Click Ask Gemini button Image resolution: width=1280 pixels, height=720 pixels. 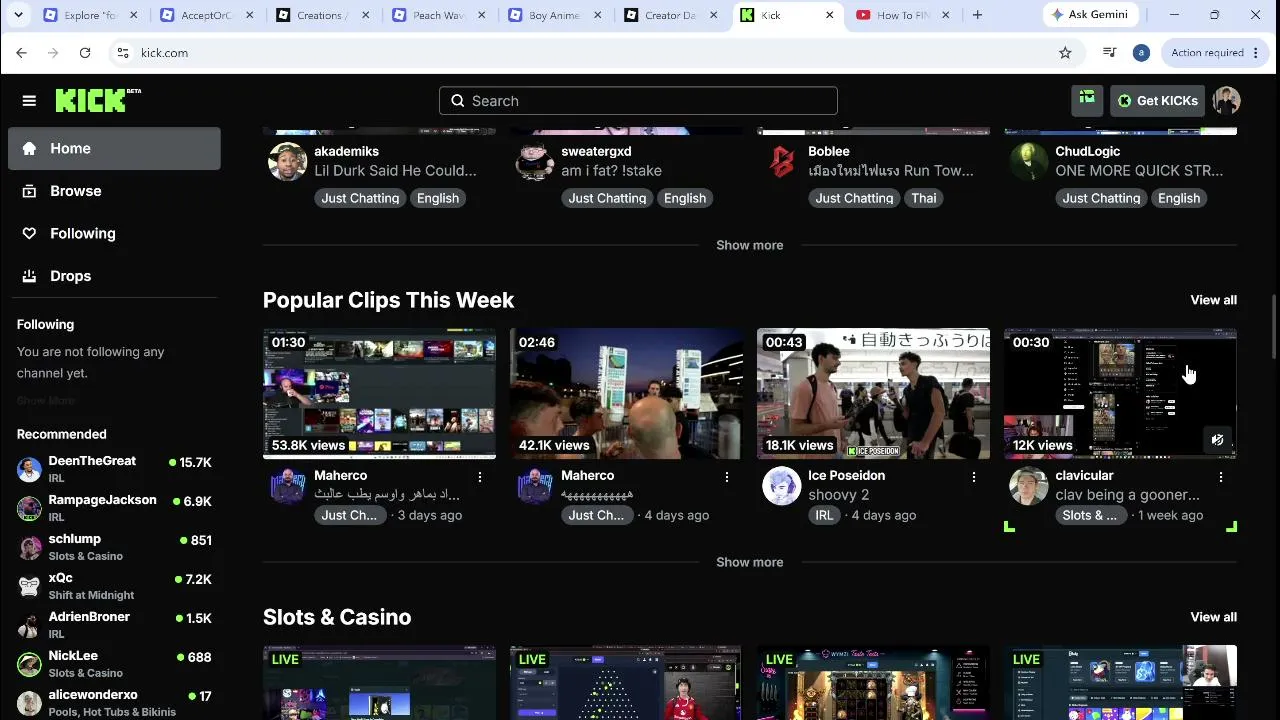(x=1089, y=15)
